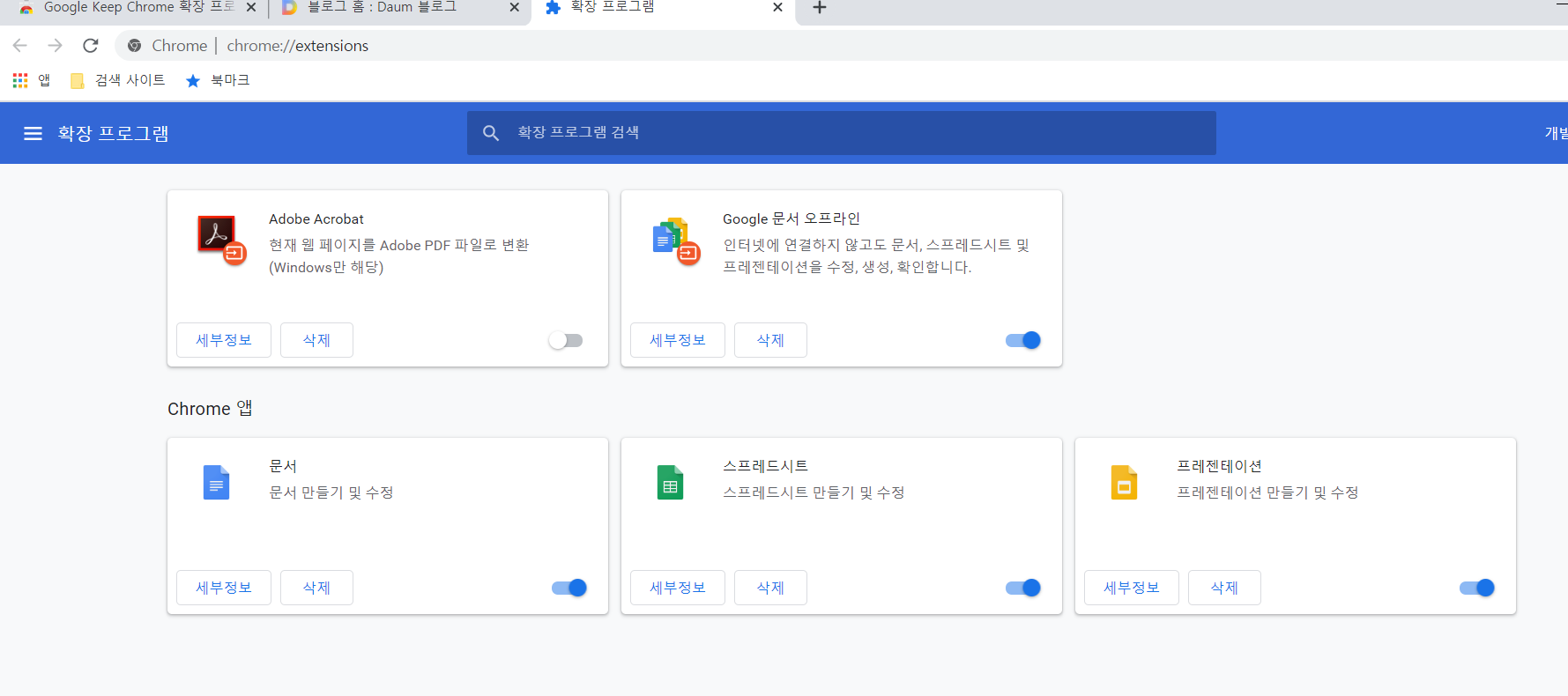
Task: Click the blue 문서 app icon
Action: point(216,483)
